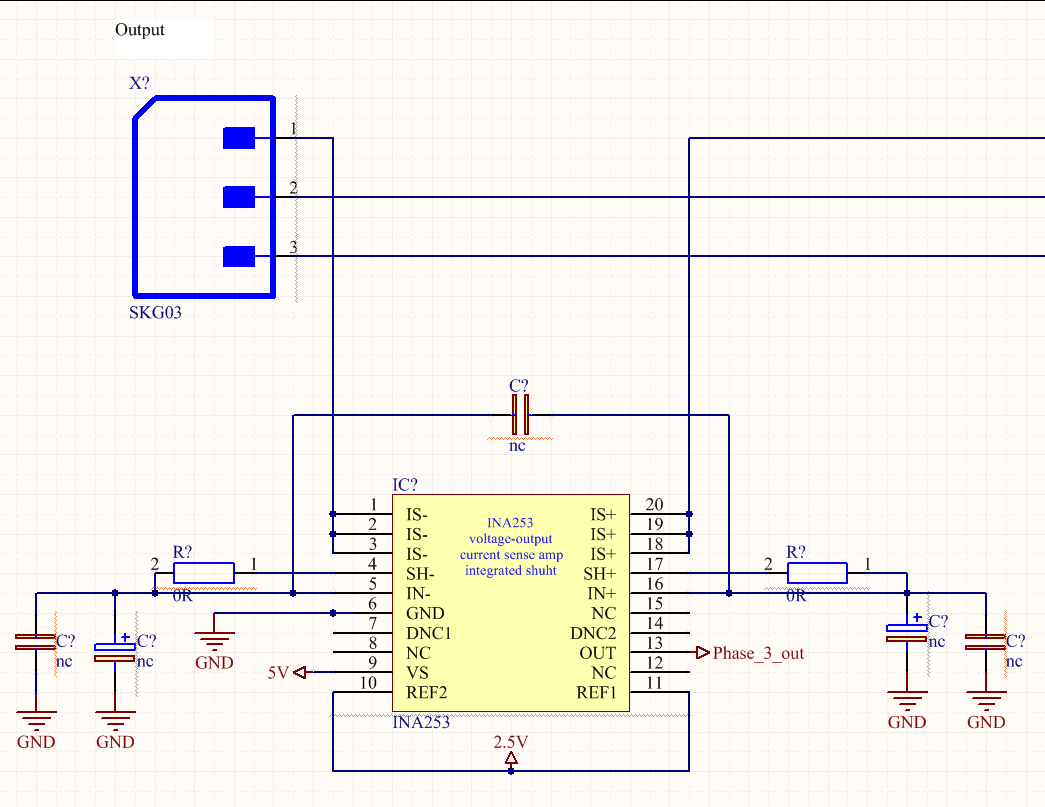Click the NC name at pin 12

[604, 672]
